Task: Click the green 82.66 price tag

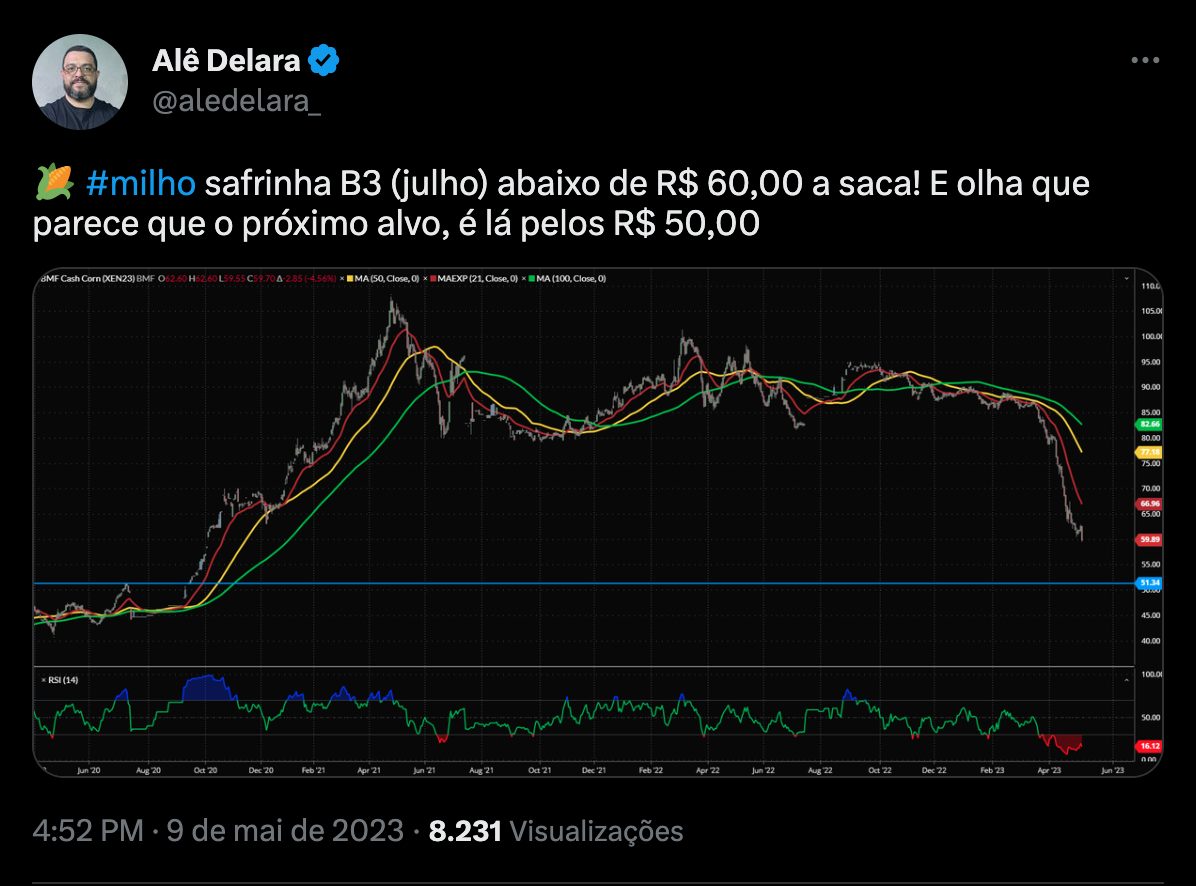Action: (x=1149, y=424)
